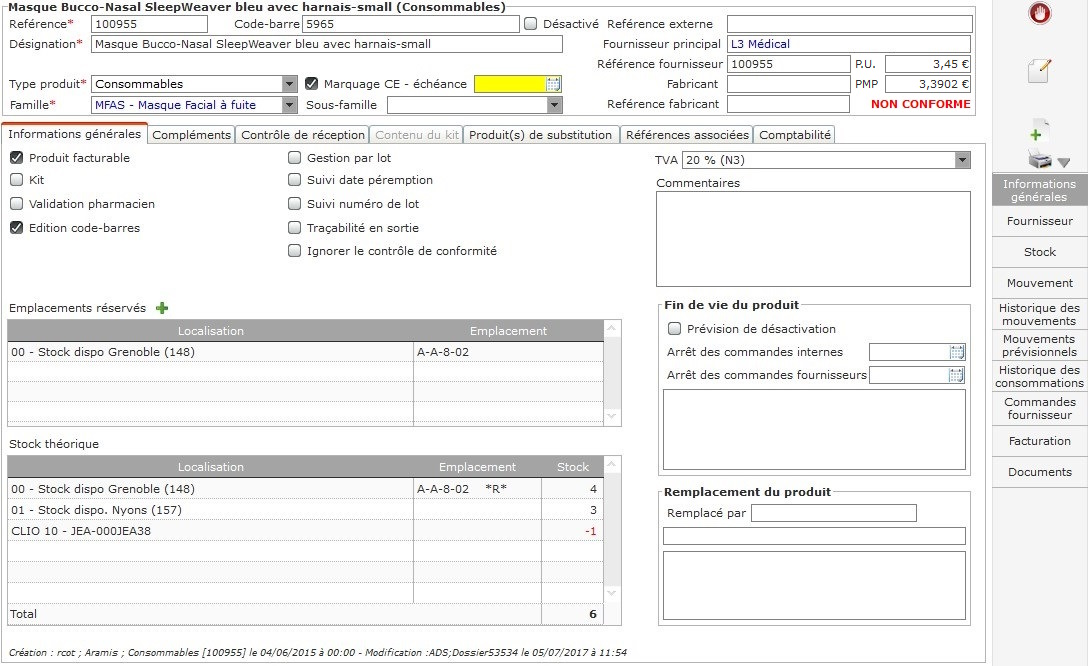Show Mouvement in the side panel
The width and height of the screenshot is (1090, 666).
[1039, 283]
